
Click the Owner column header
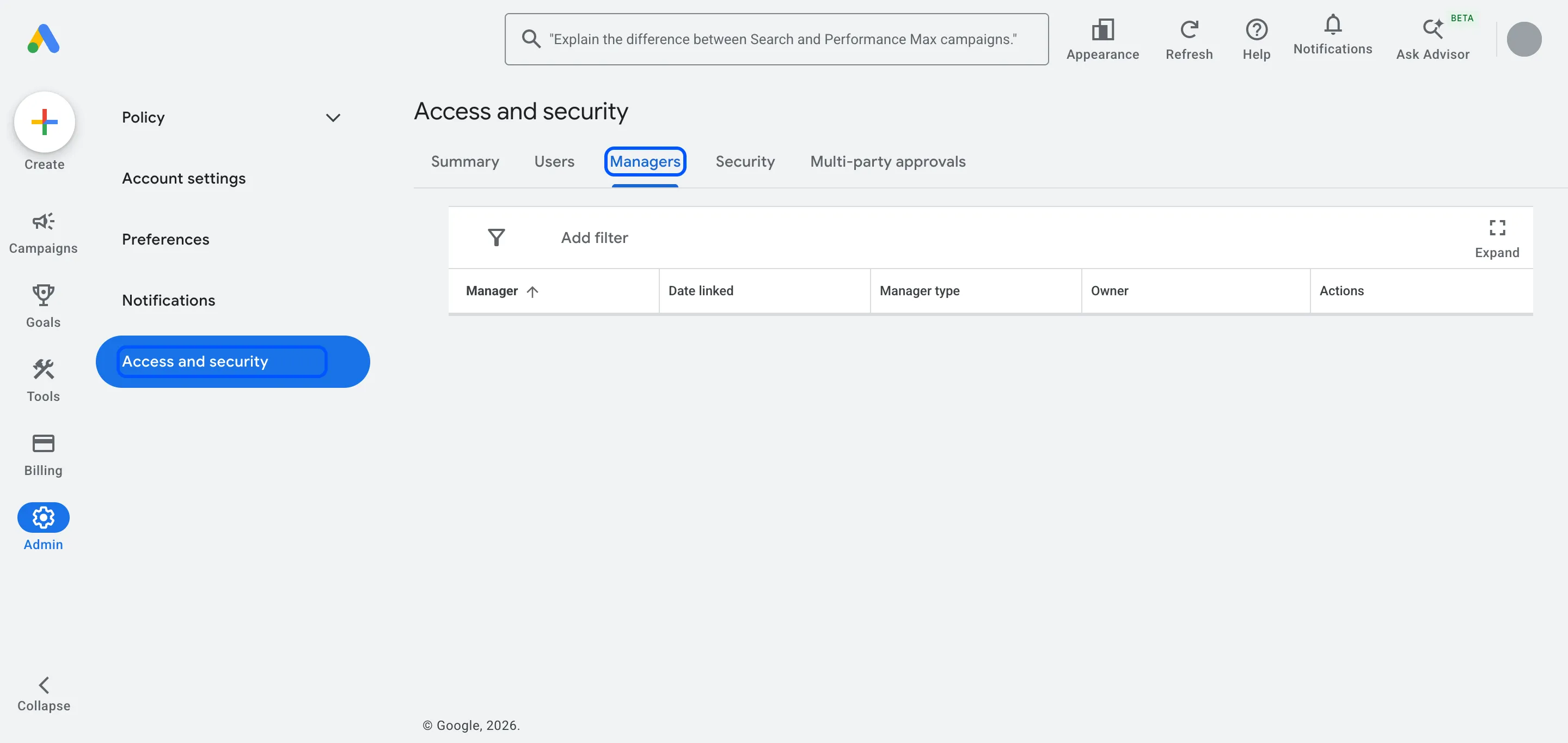[x=1196, y=291]
